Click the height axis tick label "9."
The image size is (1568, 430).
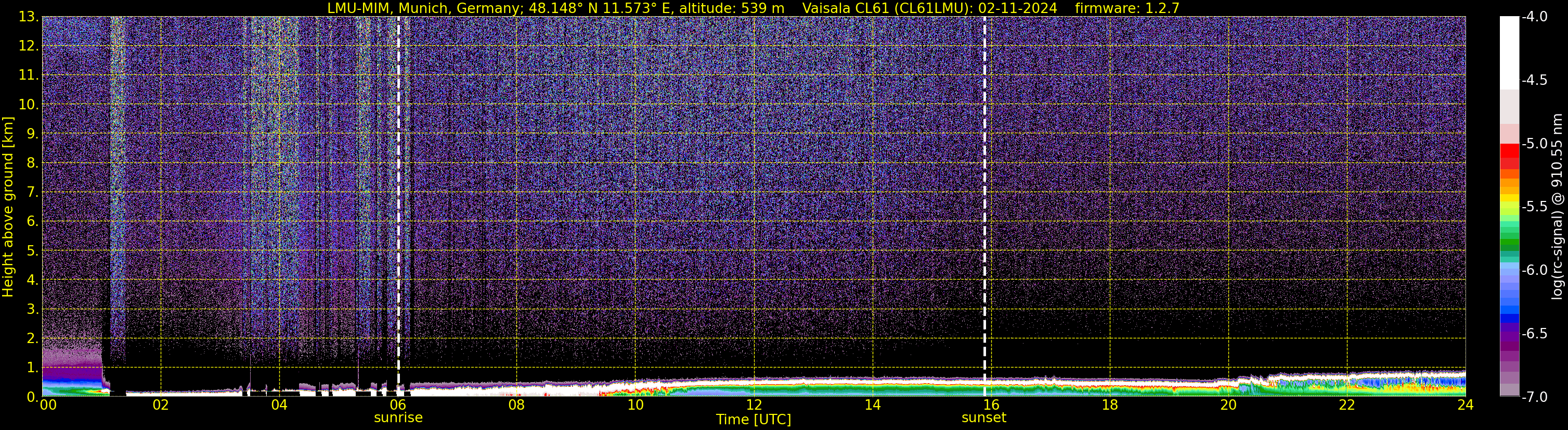click(33, 134)
